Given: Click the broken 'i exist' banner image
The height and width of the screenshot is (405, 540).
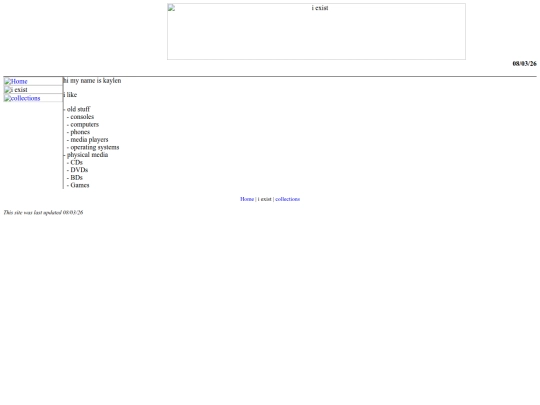Looking at the screenshot, I should [316, 31].
